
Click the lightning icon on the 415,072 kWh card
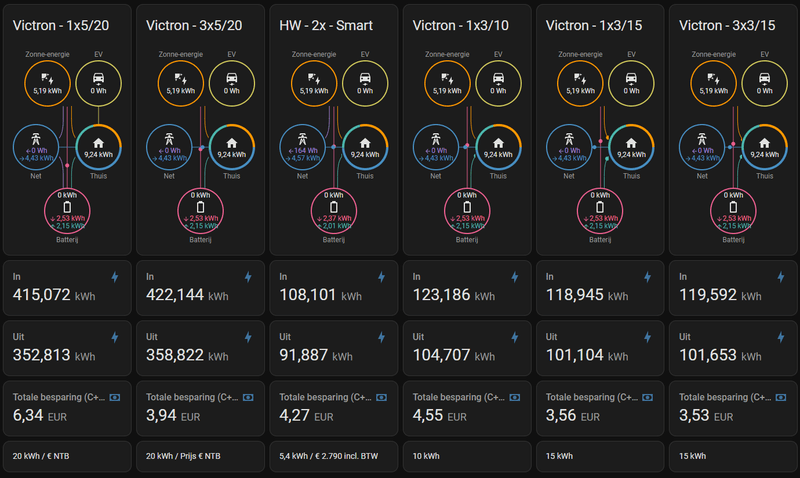(114, 277)
